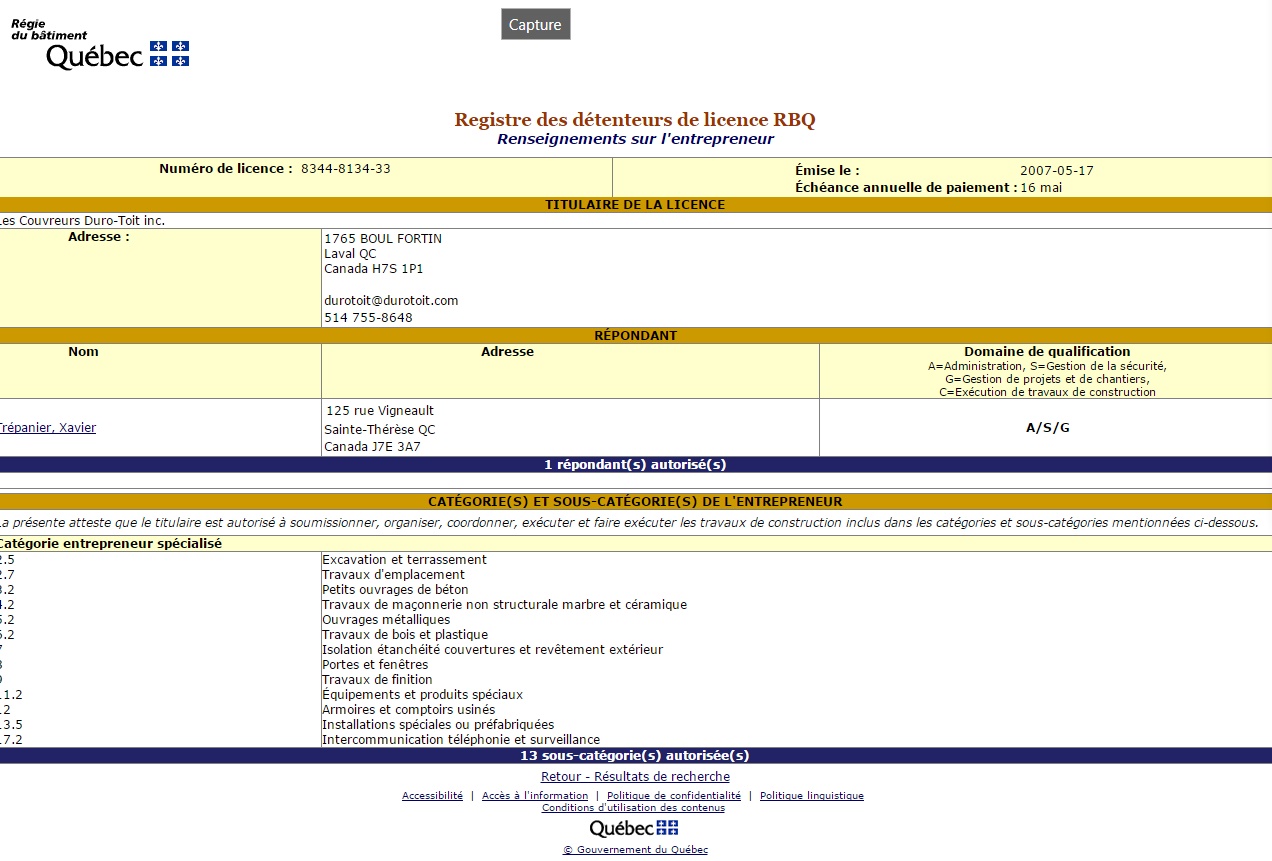Screen dimensions: 1272x861
Task: Click the Armoires et comptoirs usinés row
Action: click(636, 710)
